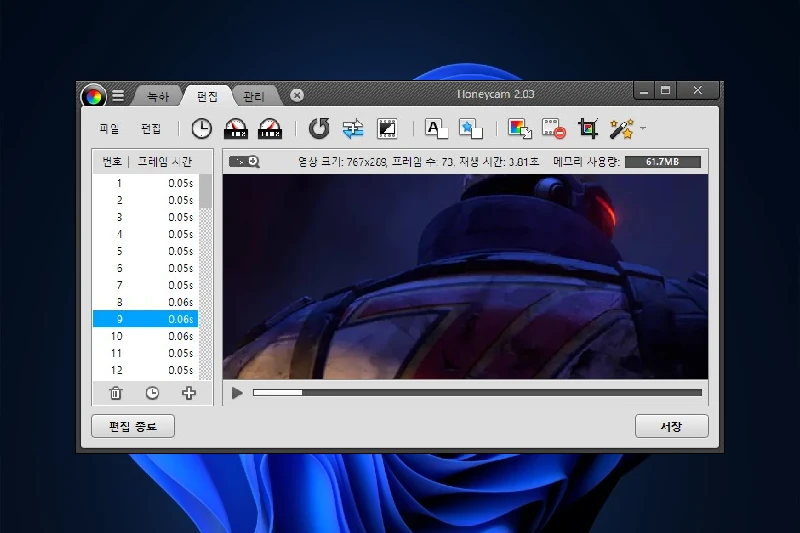Screen dimensions: 800x533
Task: Insert sticker image with star icon
Action: pyautogui.click(x=470, y=129)
